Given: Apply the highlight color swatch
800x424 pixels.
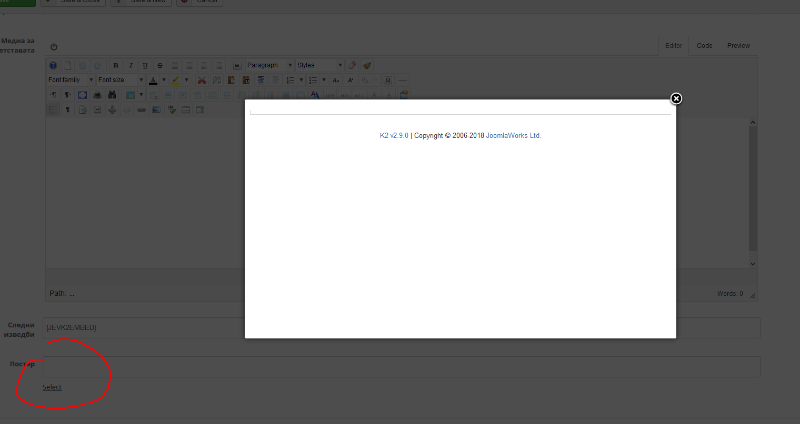Looking at the screenshot, I should pyautogui.click(x=176, y=80).
